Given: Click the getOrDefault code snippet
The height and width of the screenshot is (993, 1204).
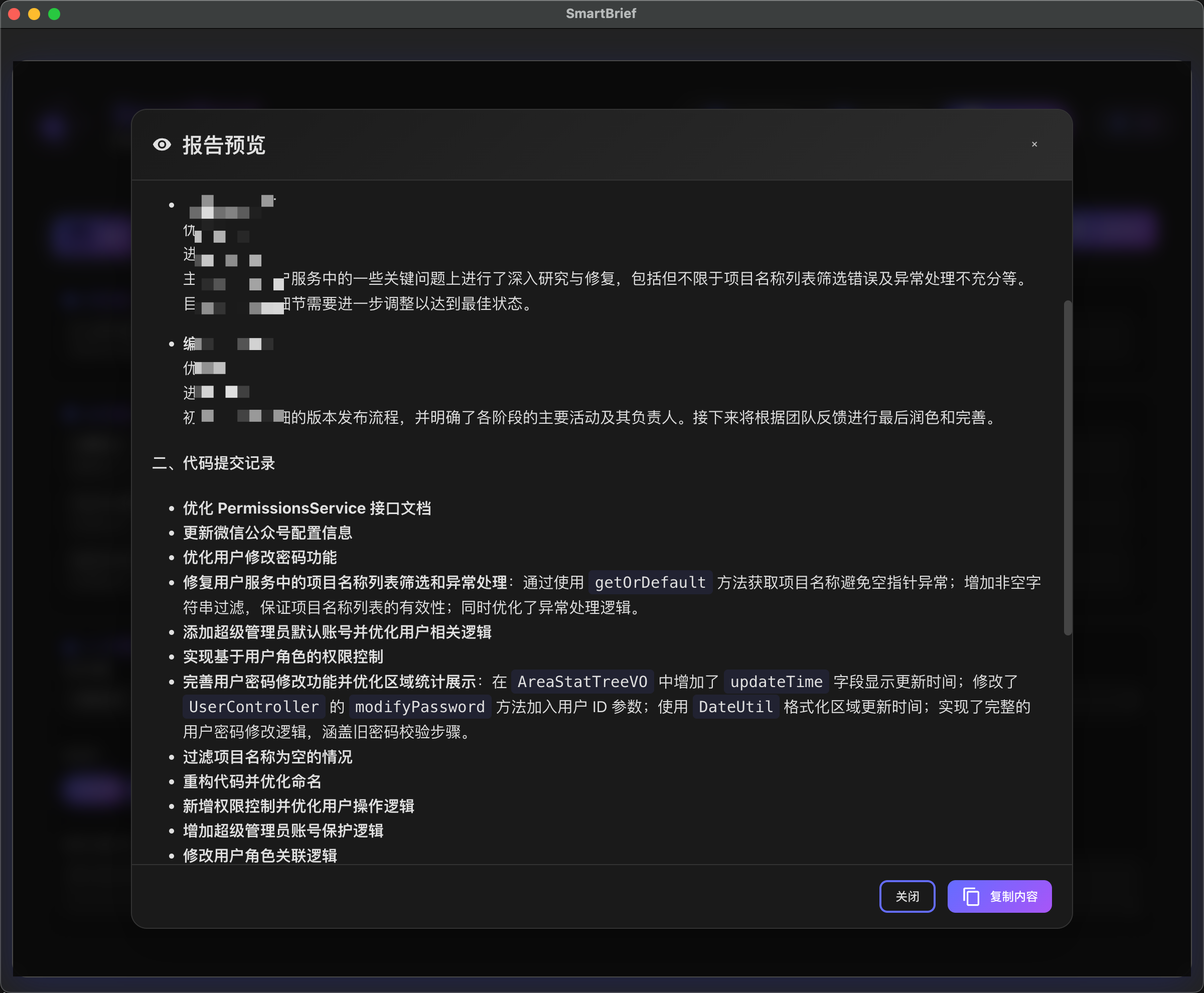Looking at the screenshot, I should pyautogui.click(x=650, y=582).
